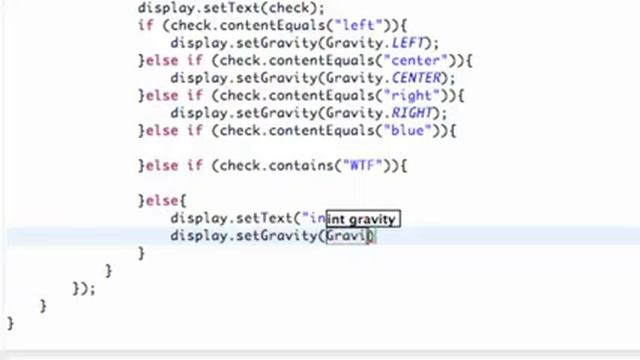This screenshot has height=360, width=640.
Task: Click the highlighted "Gravi" text in setGravity
Action: [x=347, y=236]
